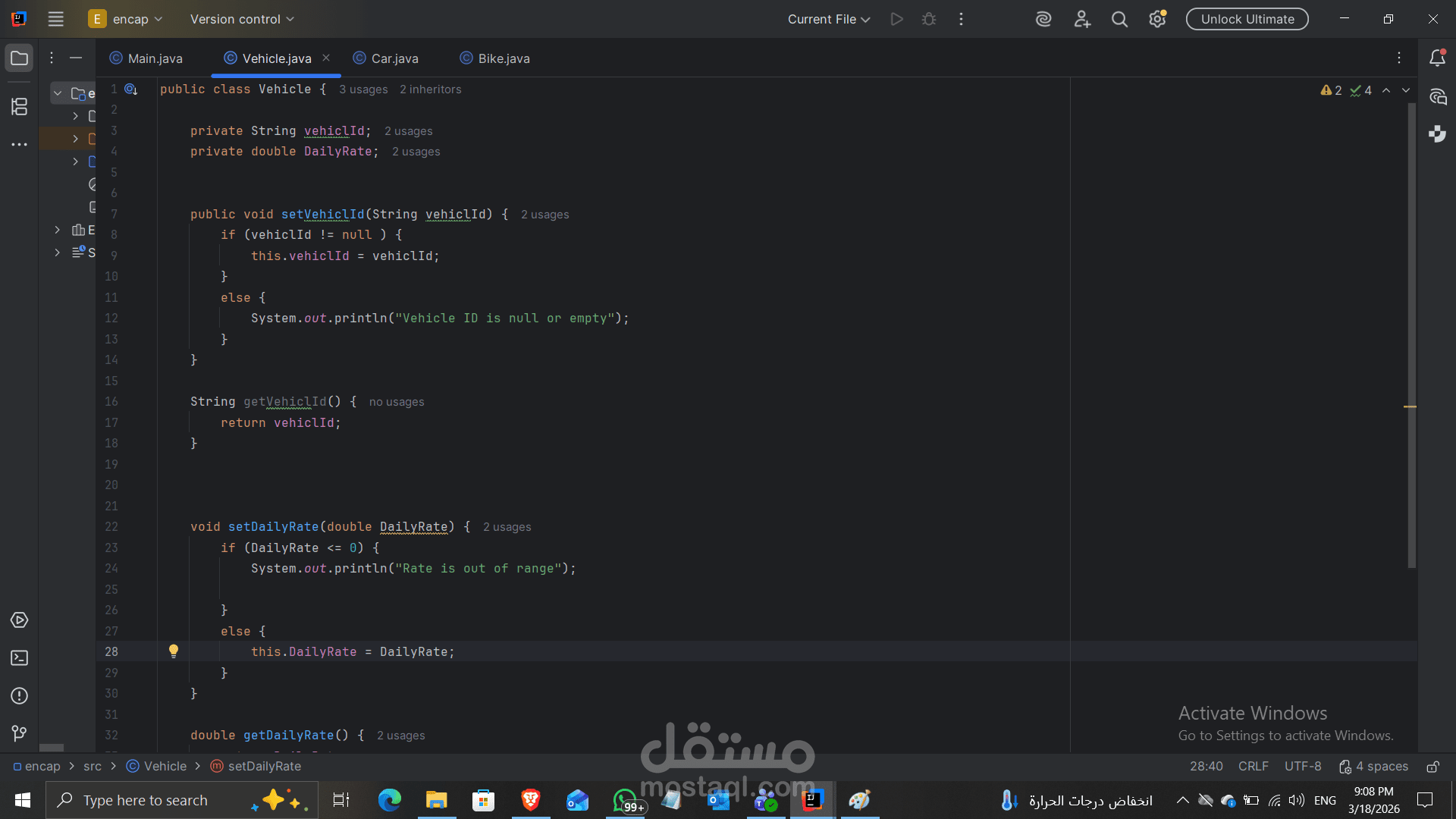Open Brave browser from taskbar
The height and width of the screenshot is (819, 1456).
[531, 800]
